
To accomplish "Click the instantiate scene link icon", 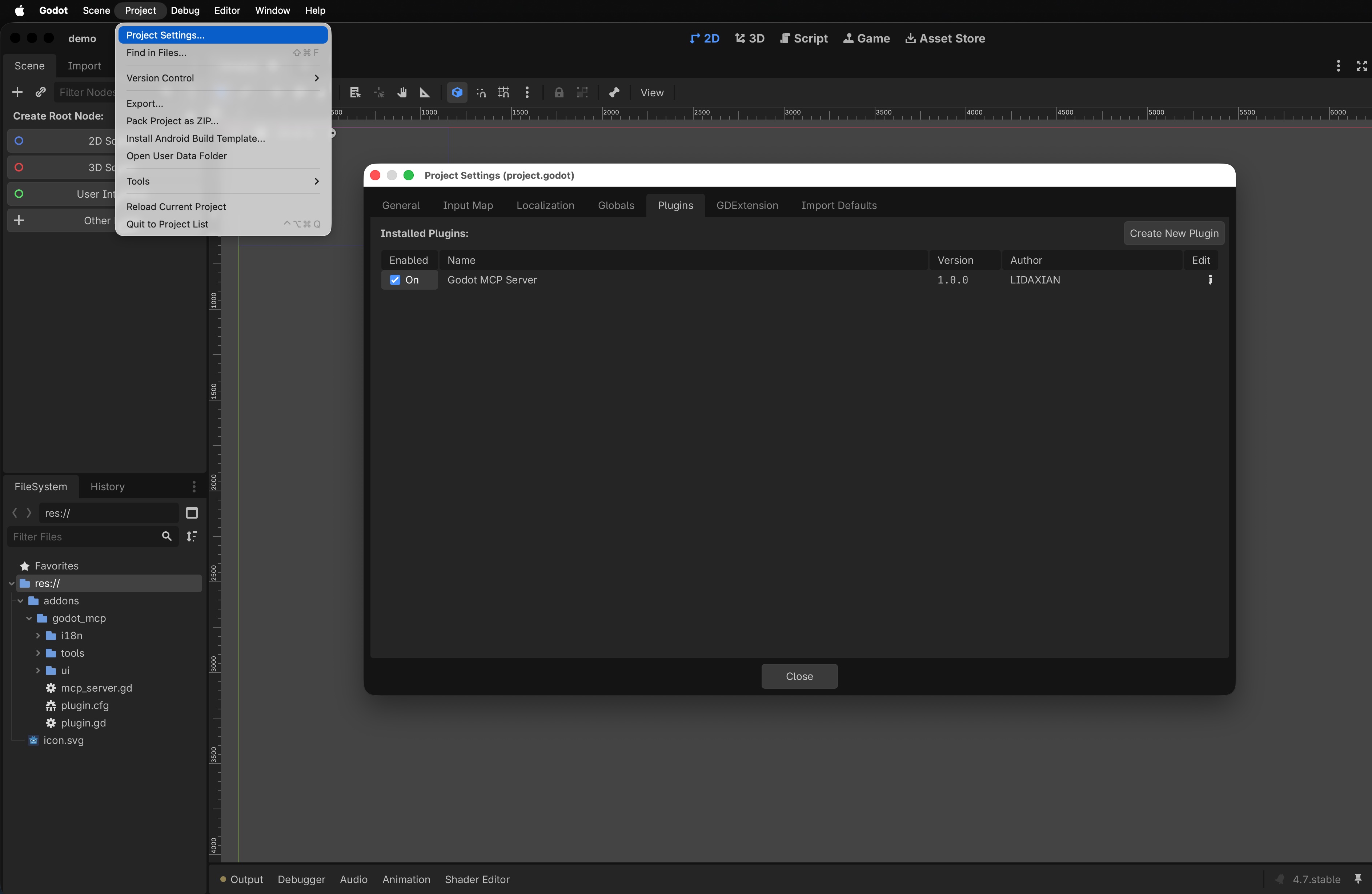I will [x=40, y=92].
